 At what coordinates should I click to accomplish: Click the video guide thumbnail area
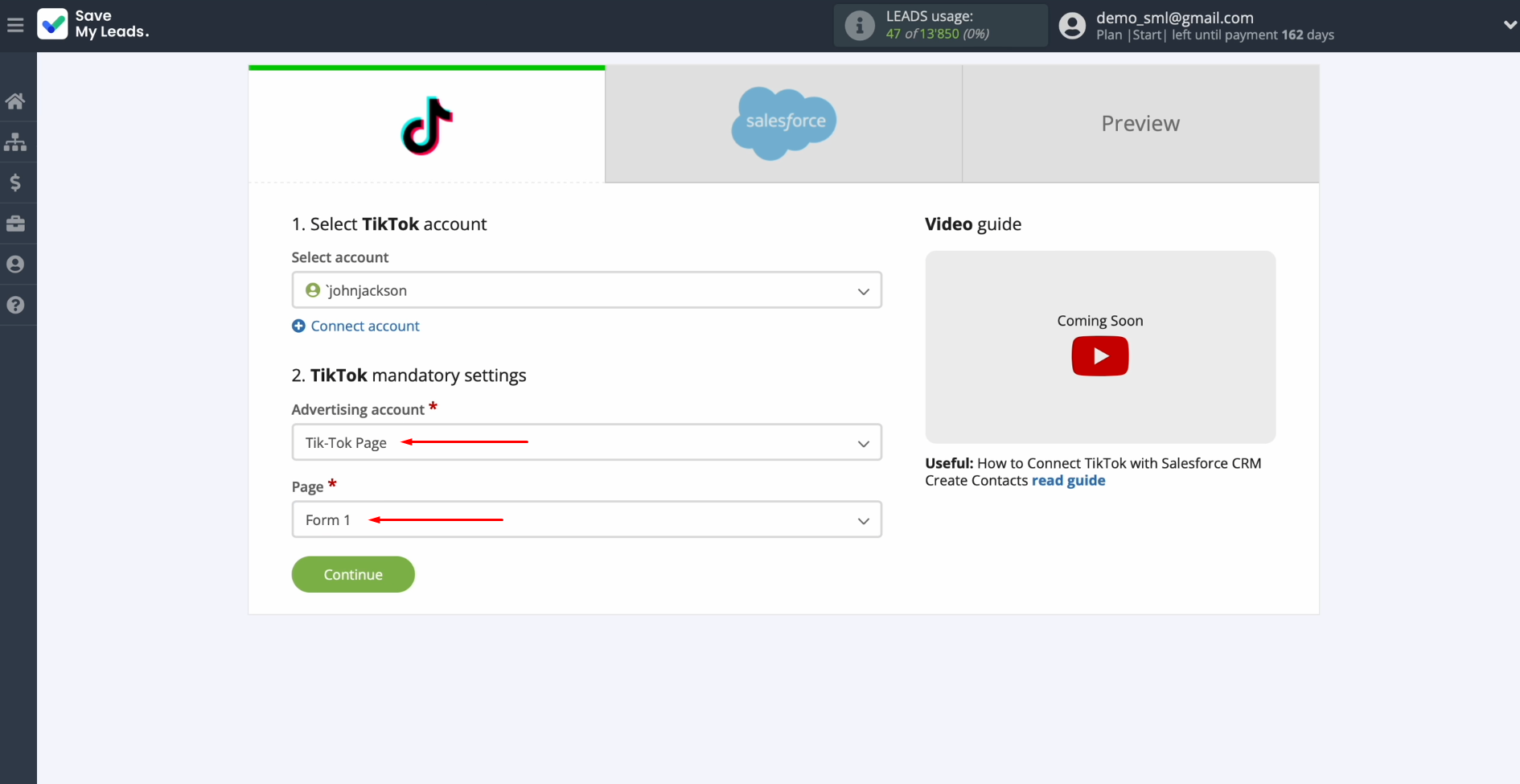(x=1100, y=347)
